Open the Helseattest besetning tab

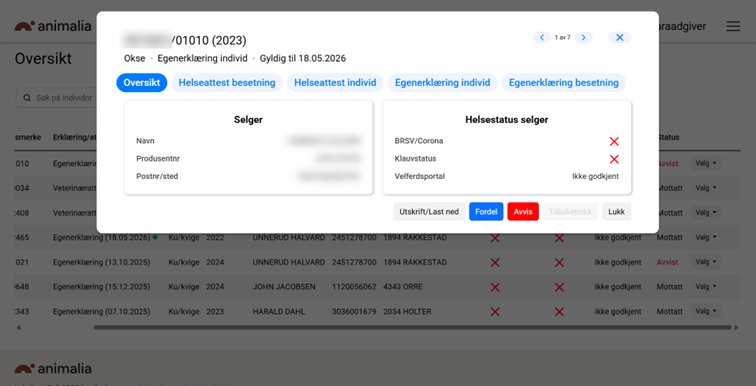(227, 83)
